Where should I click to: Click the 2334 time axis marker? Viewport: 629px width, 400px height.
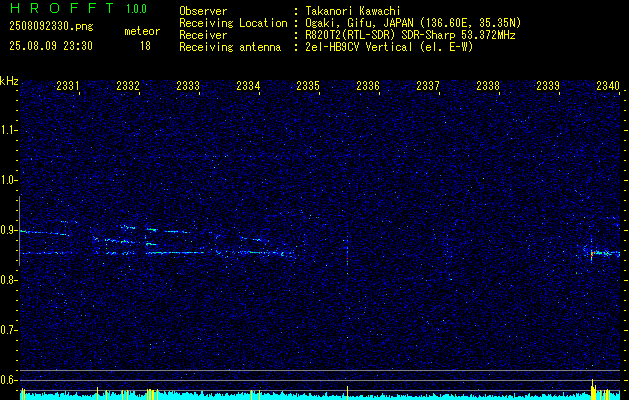[x=248, y=85]
